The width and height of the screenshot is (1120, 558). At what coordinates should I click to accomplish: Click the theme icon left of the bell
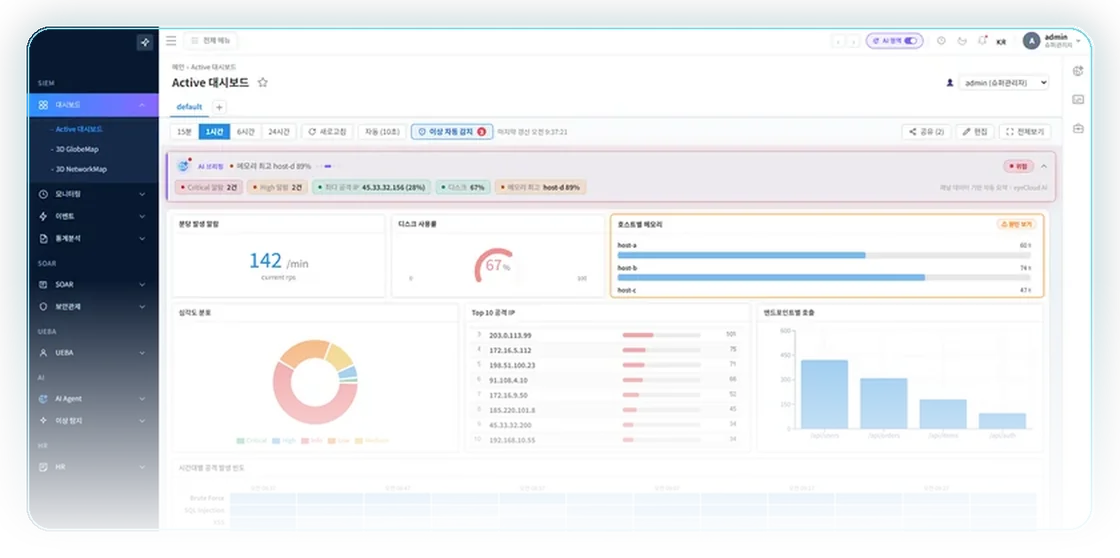961,41
